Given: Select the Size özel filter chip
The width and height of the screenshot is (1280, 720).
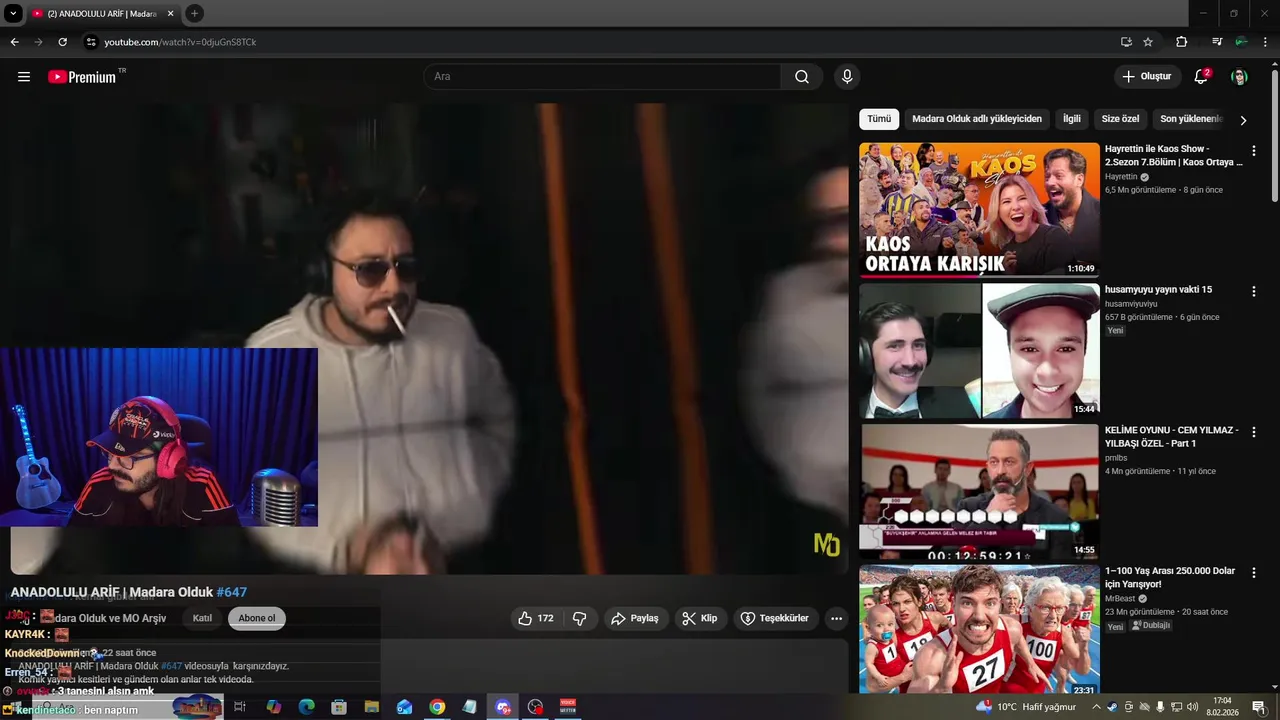Looking at the screenshot, I should coord(1120,119).
